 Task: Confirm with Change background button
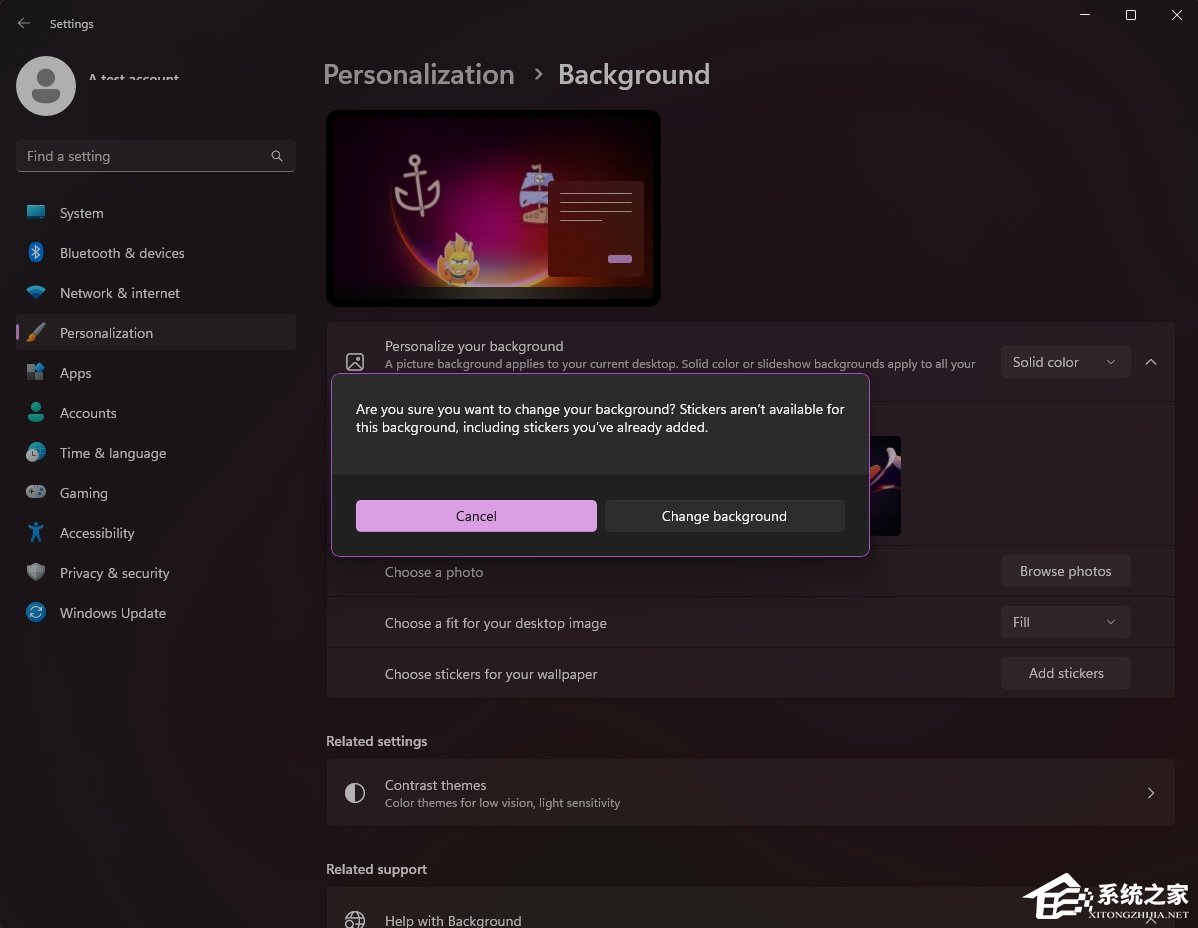[x=724, y=516]
